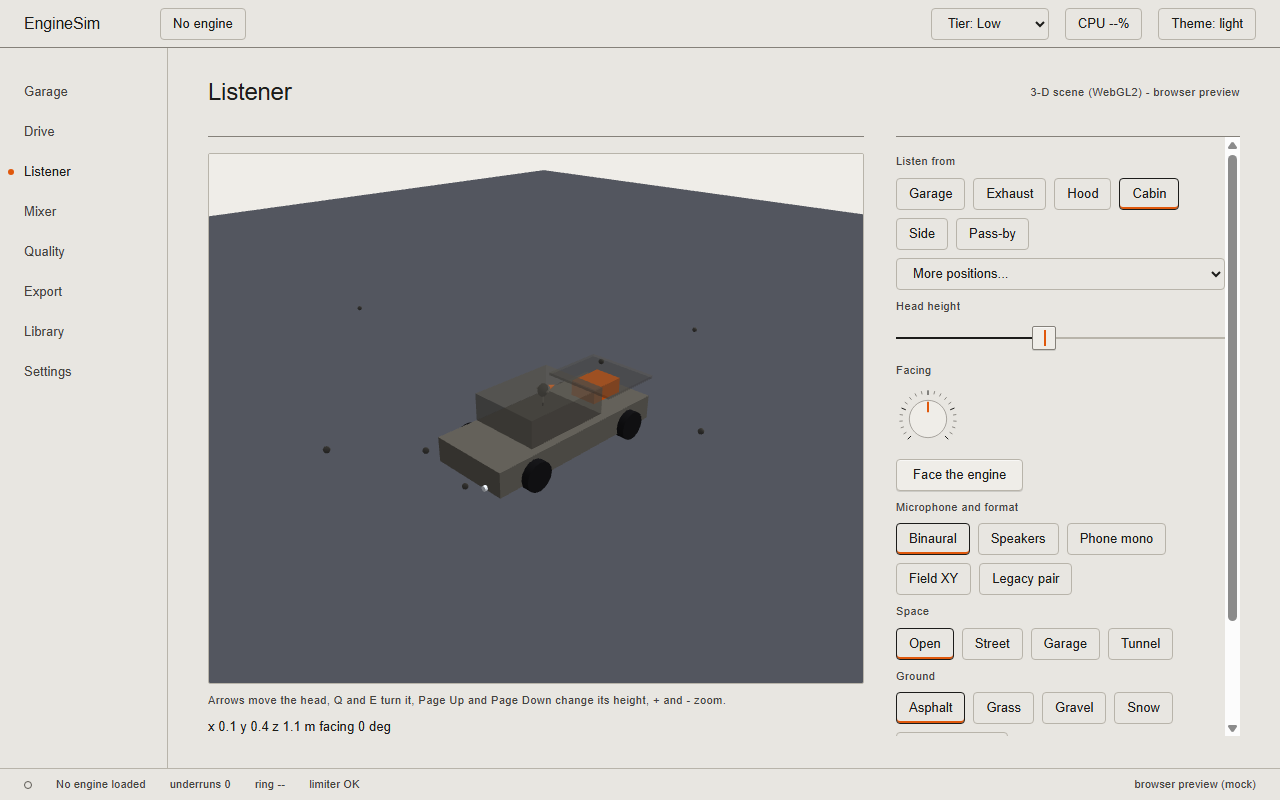The height and width of the screenshot is (800, 1280).
Task: Choose the Pass-by listening position
Action: coord(992,234)
